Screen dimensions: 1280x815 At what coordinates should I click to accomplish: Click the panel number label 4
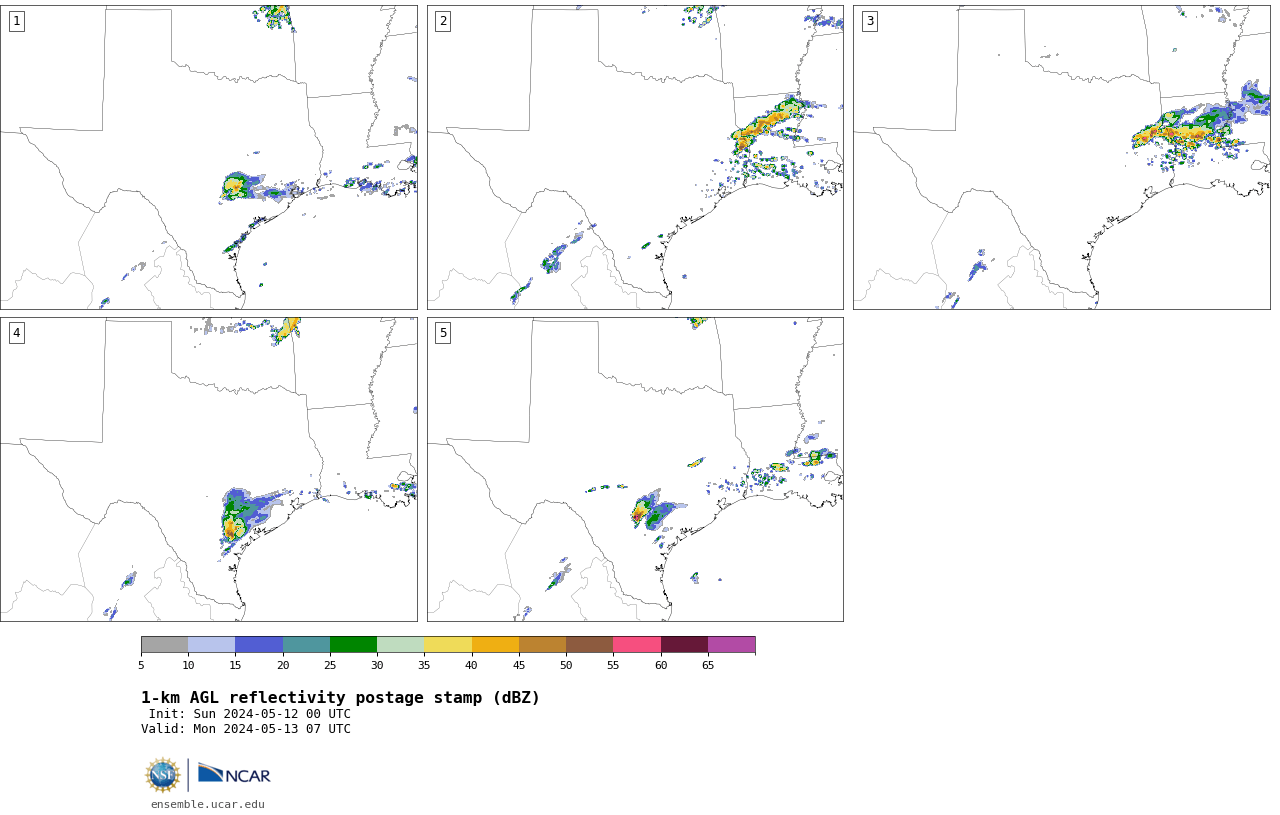(16, 333)
